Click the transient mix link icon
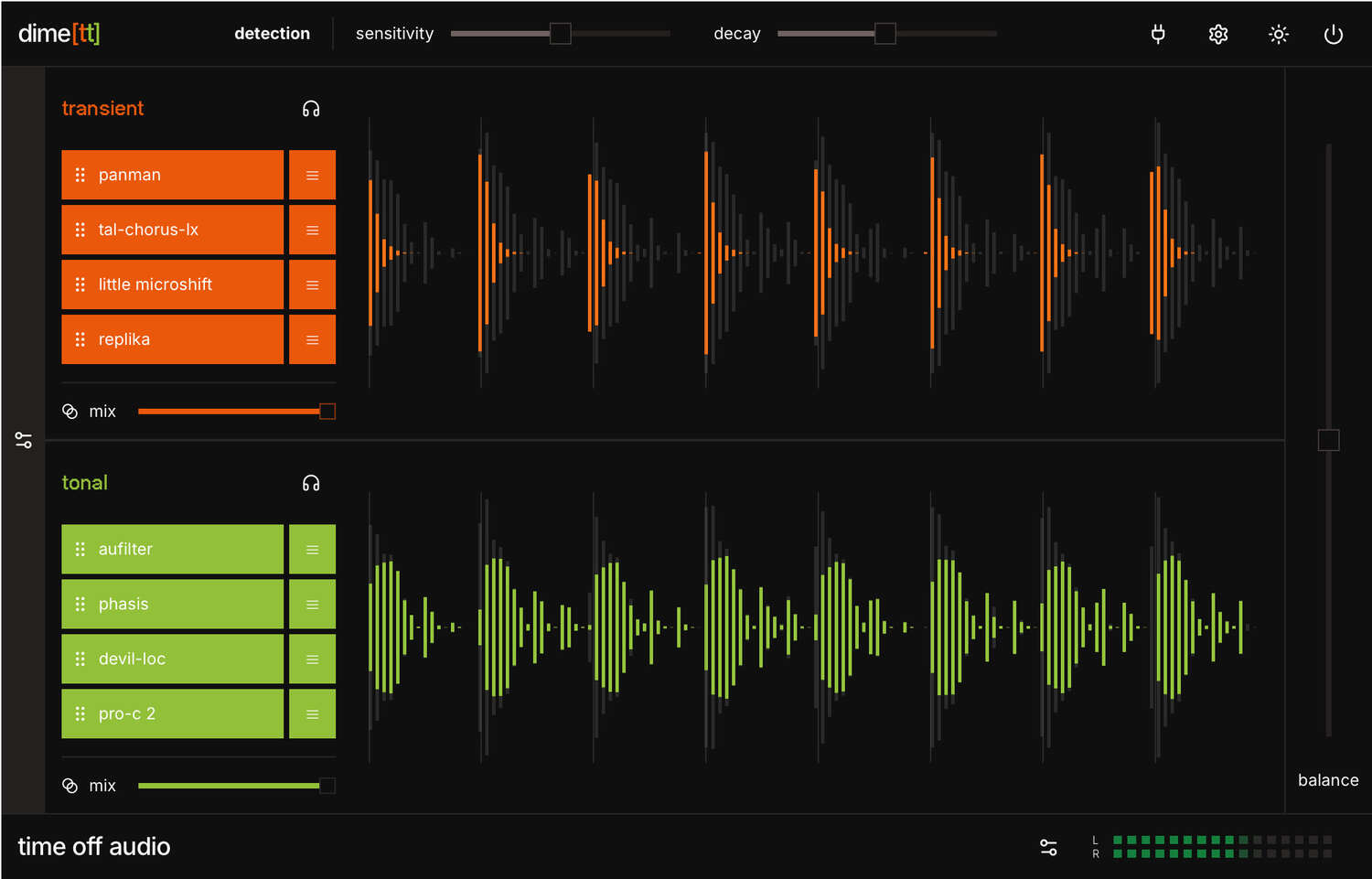Image resolution: width=1372 pixels, height=879 pixels. point(70,412)
